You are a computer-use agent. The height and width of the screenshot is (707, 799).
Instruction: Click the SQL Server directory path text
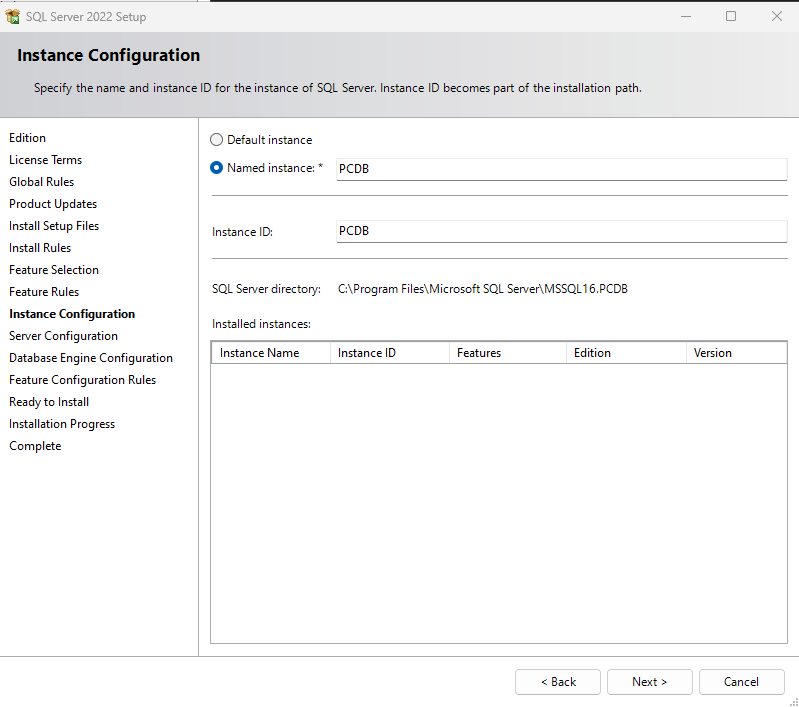click(x=483, y=289)
